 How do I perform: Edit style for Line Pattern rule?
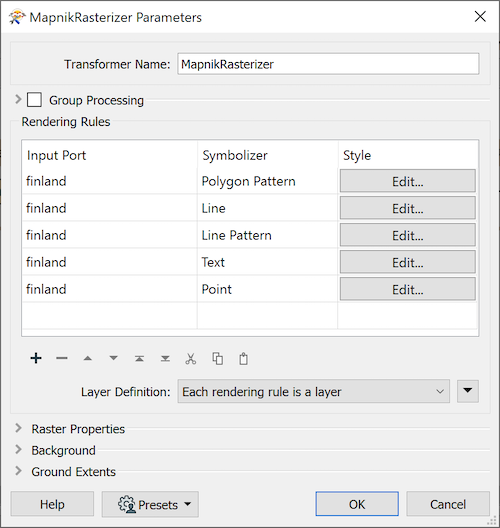408,235
